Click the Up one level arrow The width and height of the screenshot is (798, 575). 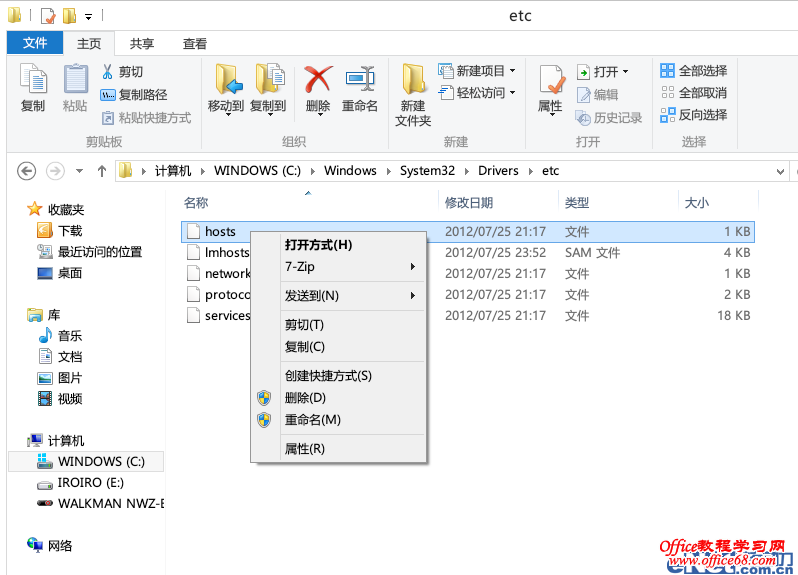[x=102, y=171]
